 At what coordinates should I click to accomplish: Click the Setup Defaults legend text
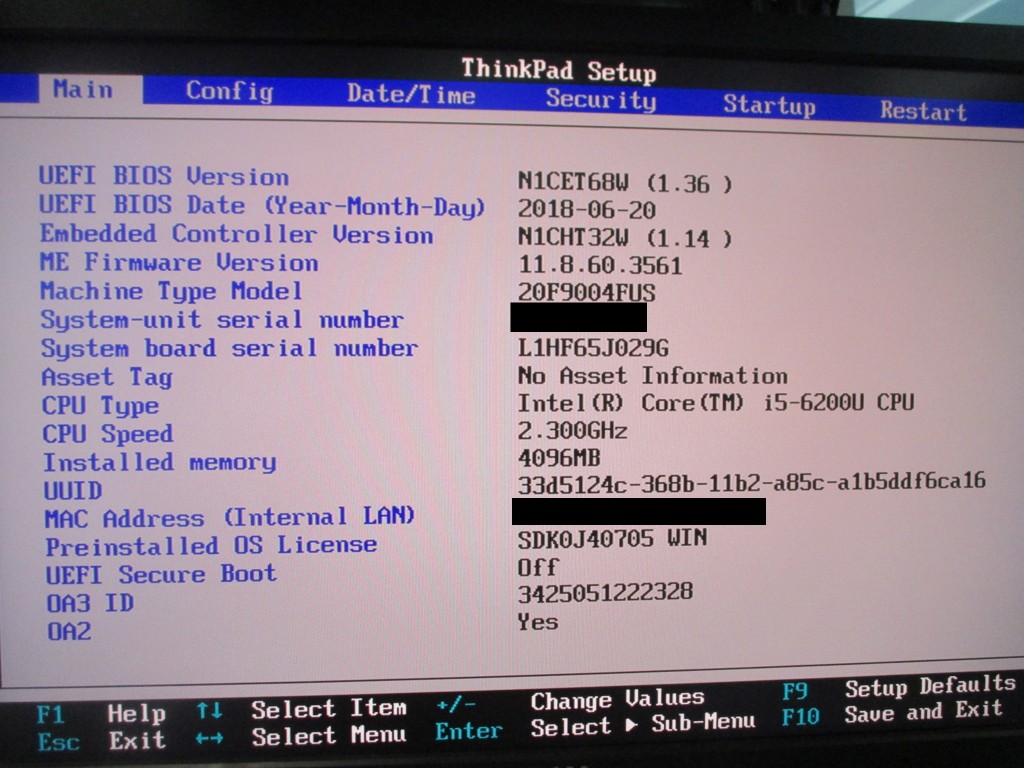[931, 686]
